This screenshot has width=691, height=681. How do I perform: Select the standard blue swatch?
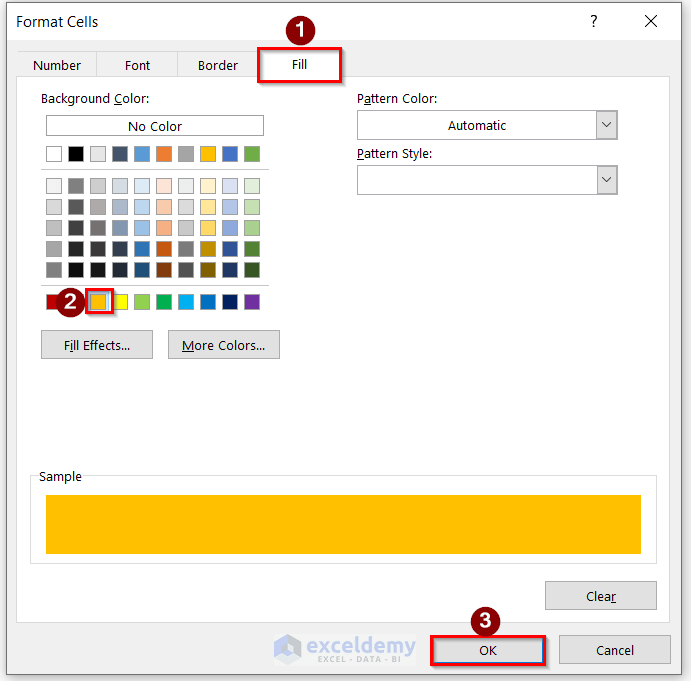[208, 302]
